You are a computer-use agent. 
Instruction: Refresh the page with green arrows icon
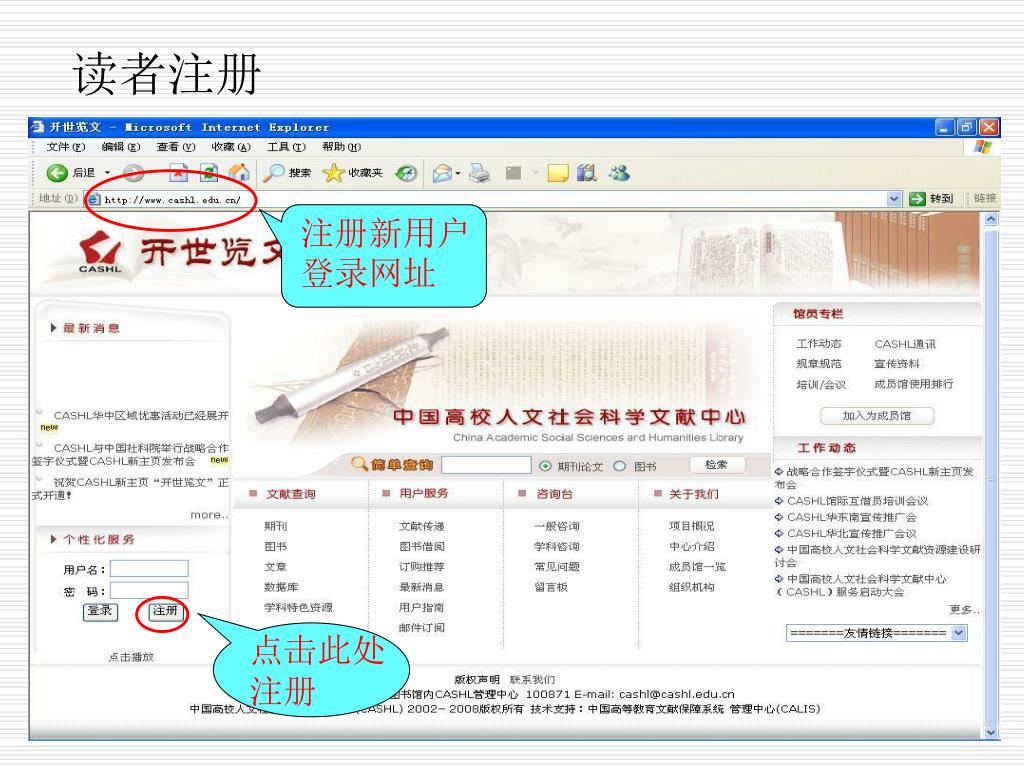click(x=209, y=172)
